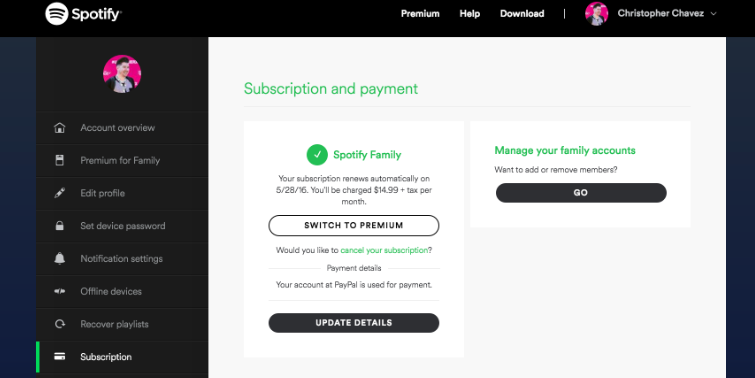Open the Premium menu item
This screenshot has width=755, height=378.
[420, 13]
